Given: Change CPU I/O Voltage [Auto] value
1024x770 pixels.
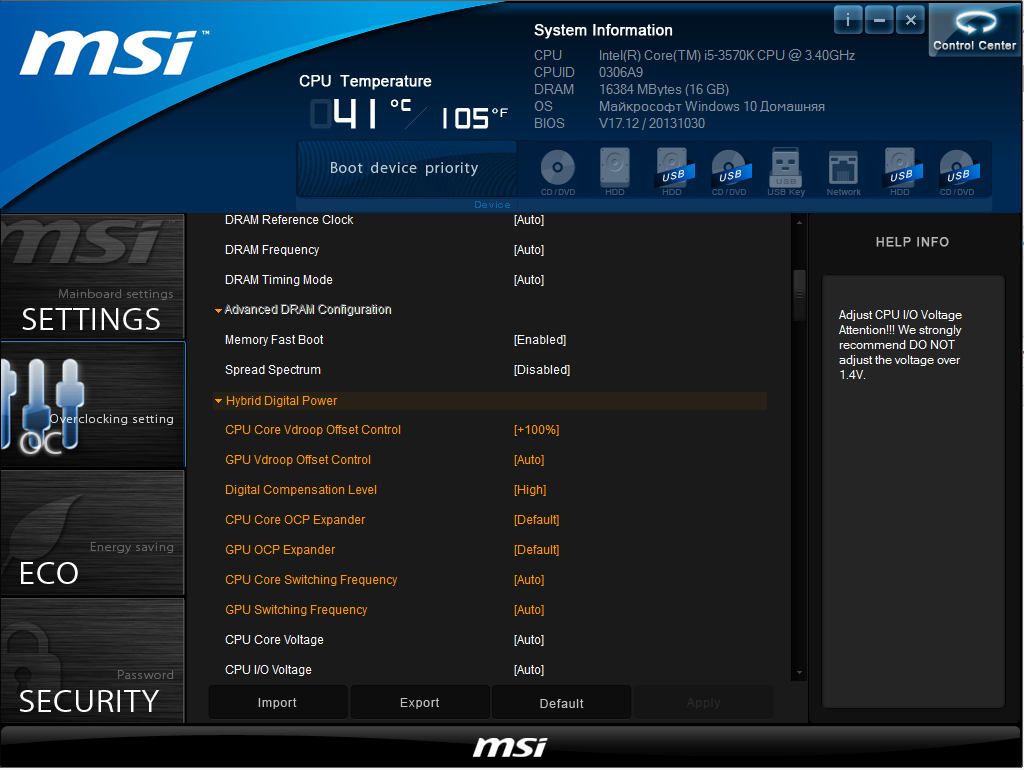Looking at the screenshot, I should pyautogui.click(x=529, y=671).
